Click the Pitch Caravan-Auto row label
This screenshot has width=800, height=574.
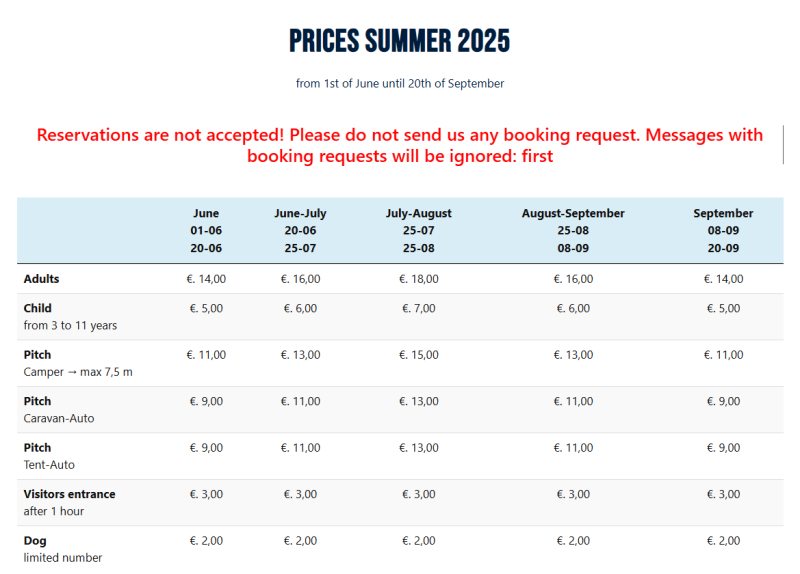pos(38,401)
